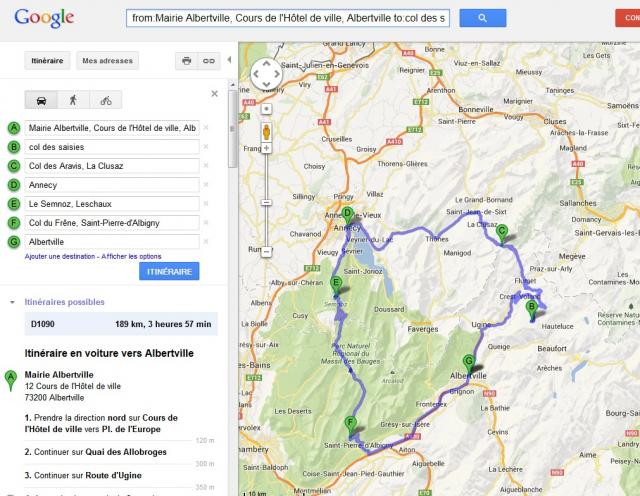Viewport: 640px width, 496px height.
Task: Click green marker E beside Le Semnoz field
Action: [14, 204]
